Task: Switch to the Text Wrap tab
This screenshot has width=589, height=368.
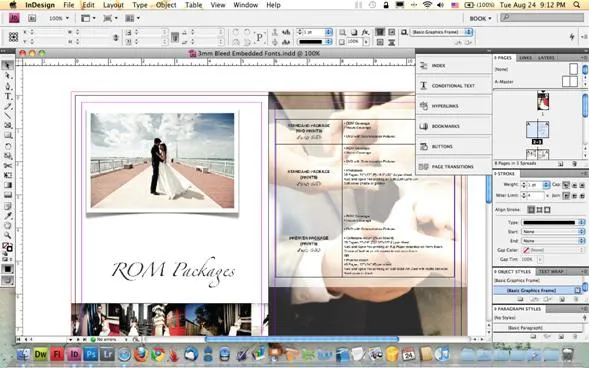Action: pos(551,271)
